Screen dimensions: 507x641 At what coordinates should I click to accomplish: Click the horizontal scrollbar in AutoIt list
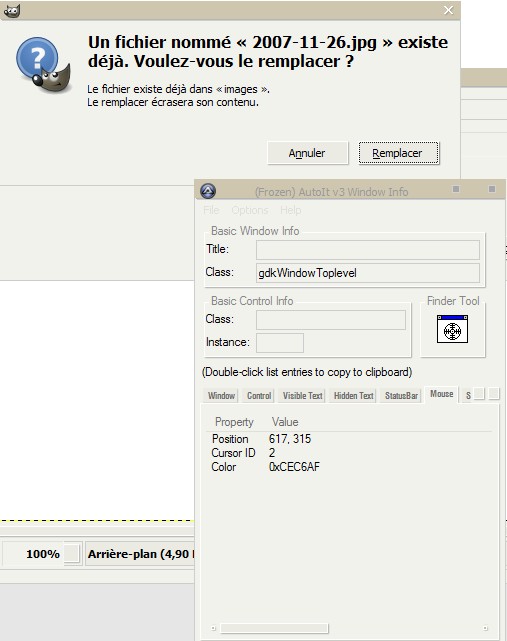(x=350, y=628)
